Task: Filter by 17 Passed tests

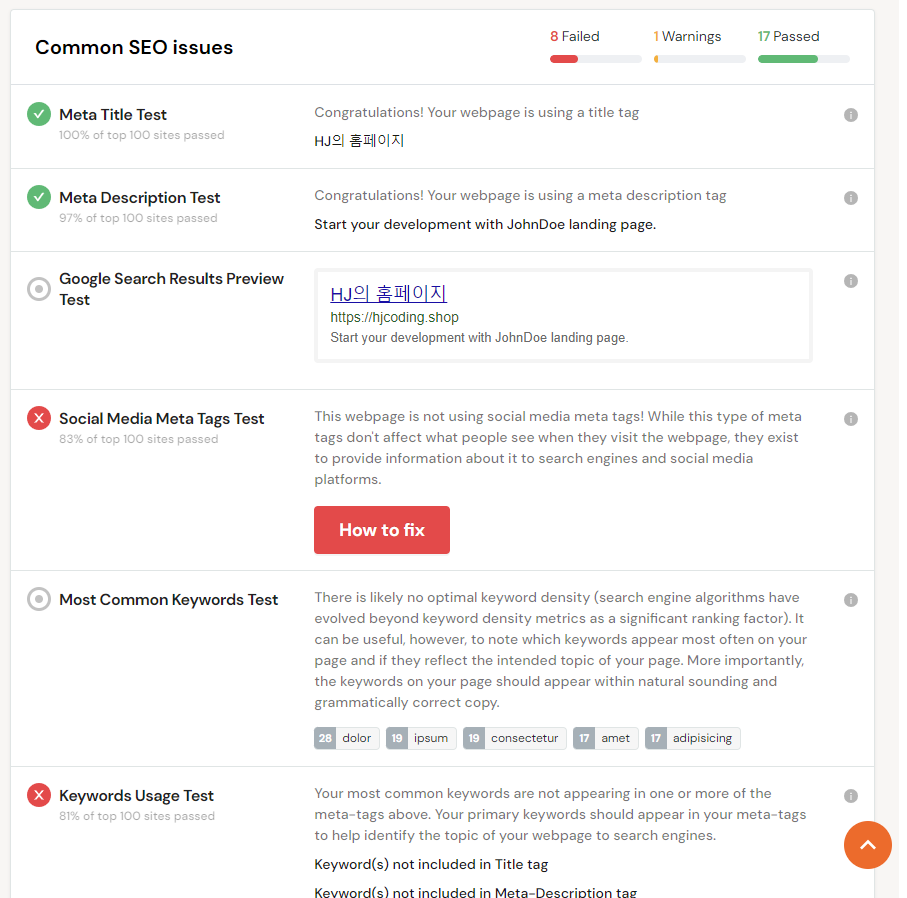Action: (x=788, y=36)
